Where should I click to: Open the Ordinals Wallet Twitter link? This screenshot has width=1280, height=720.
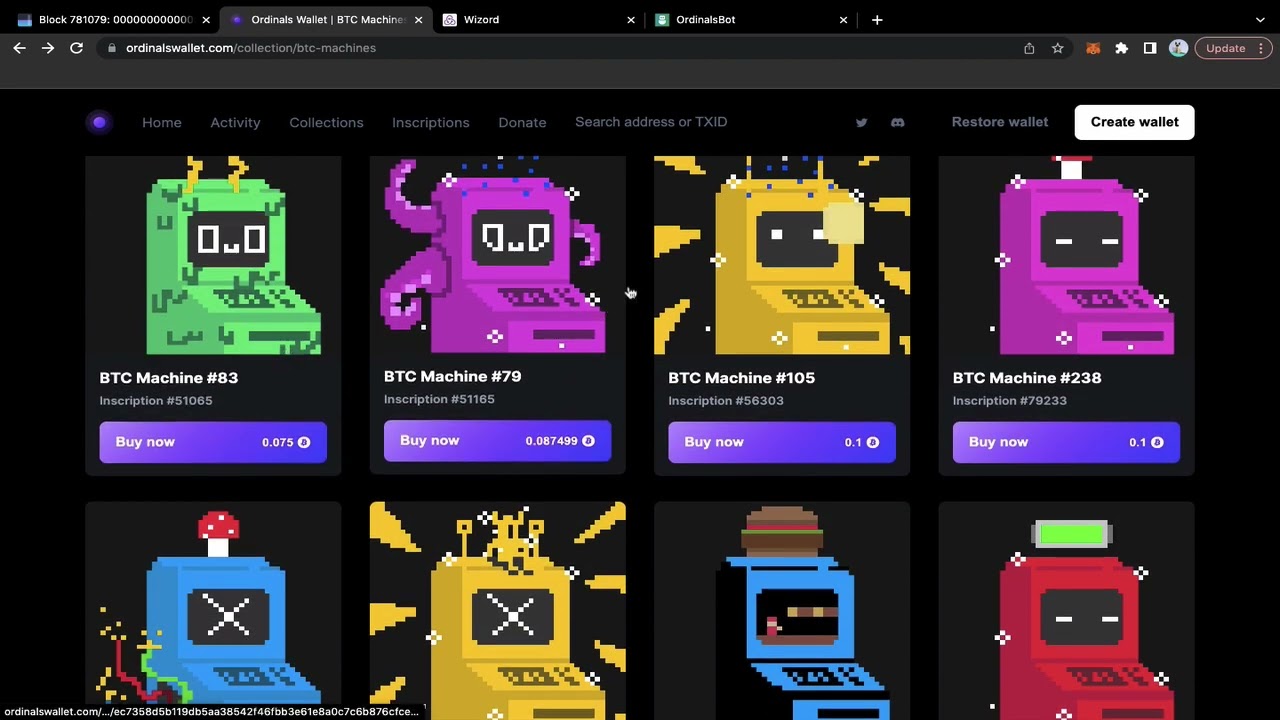[861, 122]
